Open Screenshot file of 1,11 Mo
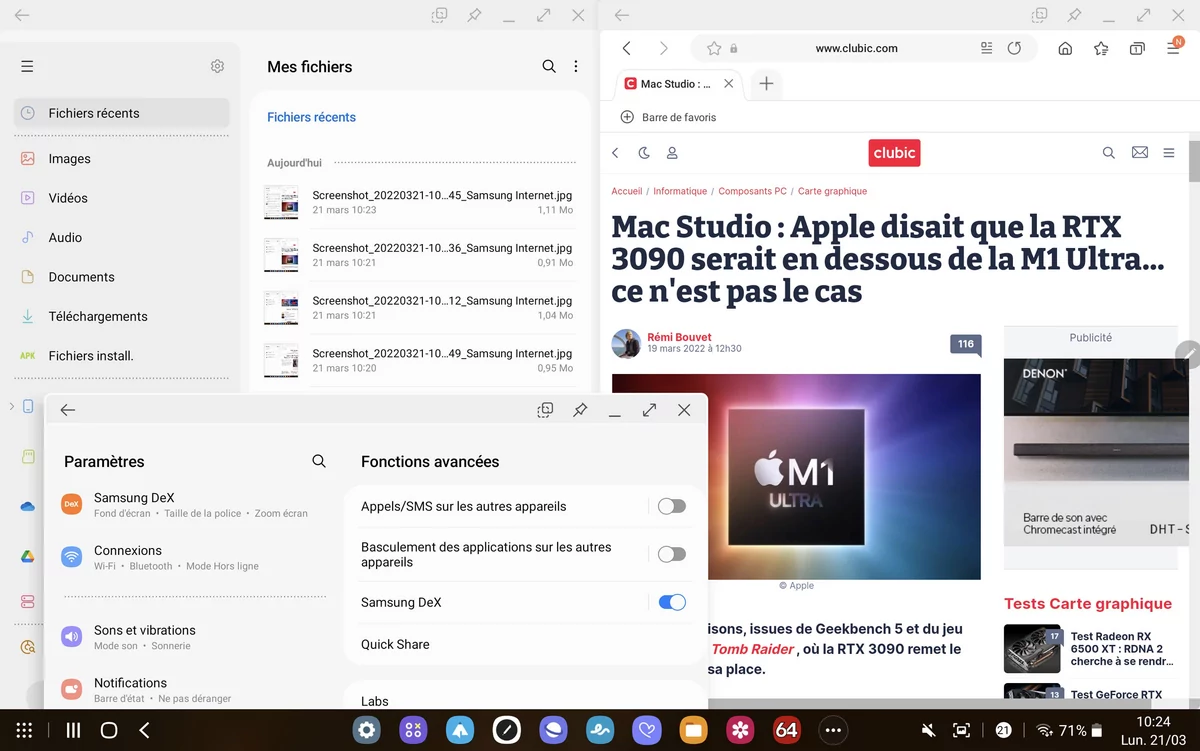The width and height of the screenshot is (1200, 751). [x=419, y=202]
